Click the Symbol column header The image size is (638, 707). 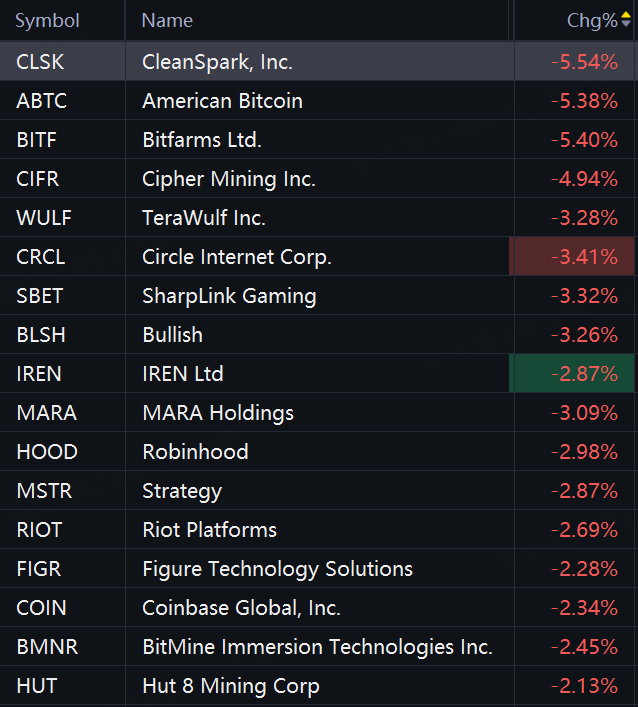47,20
